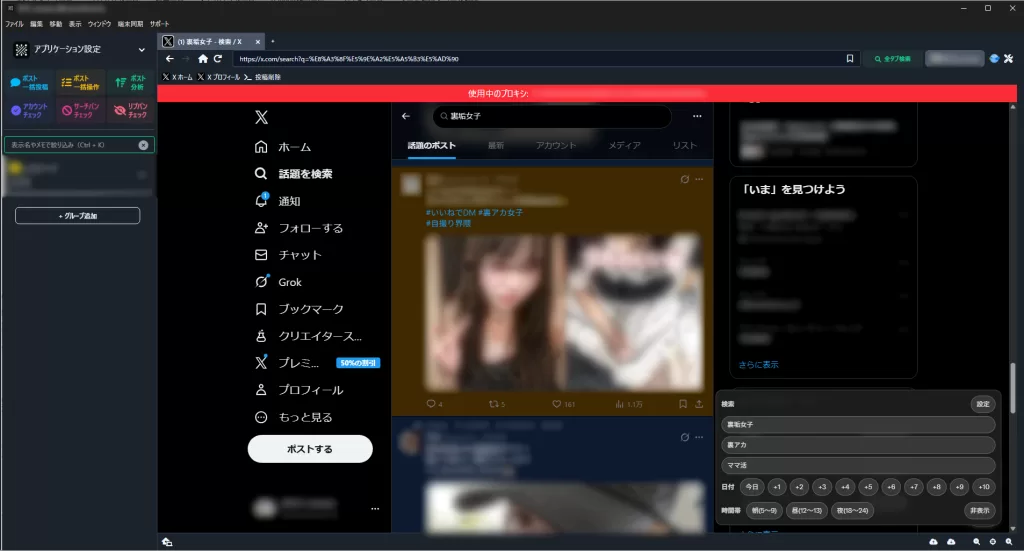Click the X search box containing 裏垢女子
The height and width of the screenshot is (551, 1024).
click(552, 116)
